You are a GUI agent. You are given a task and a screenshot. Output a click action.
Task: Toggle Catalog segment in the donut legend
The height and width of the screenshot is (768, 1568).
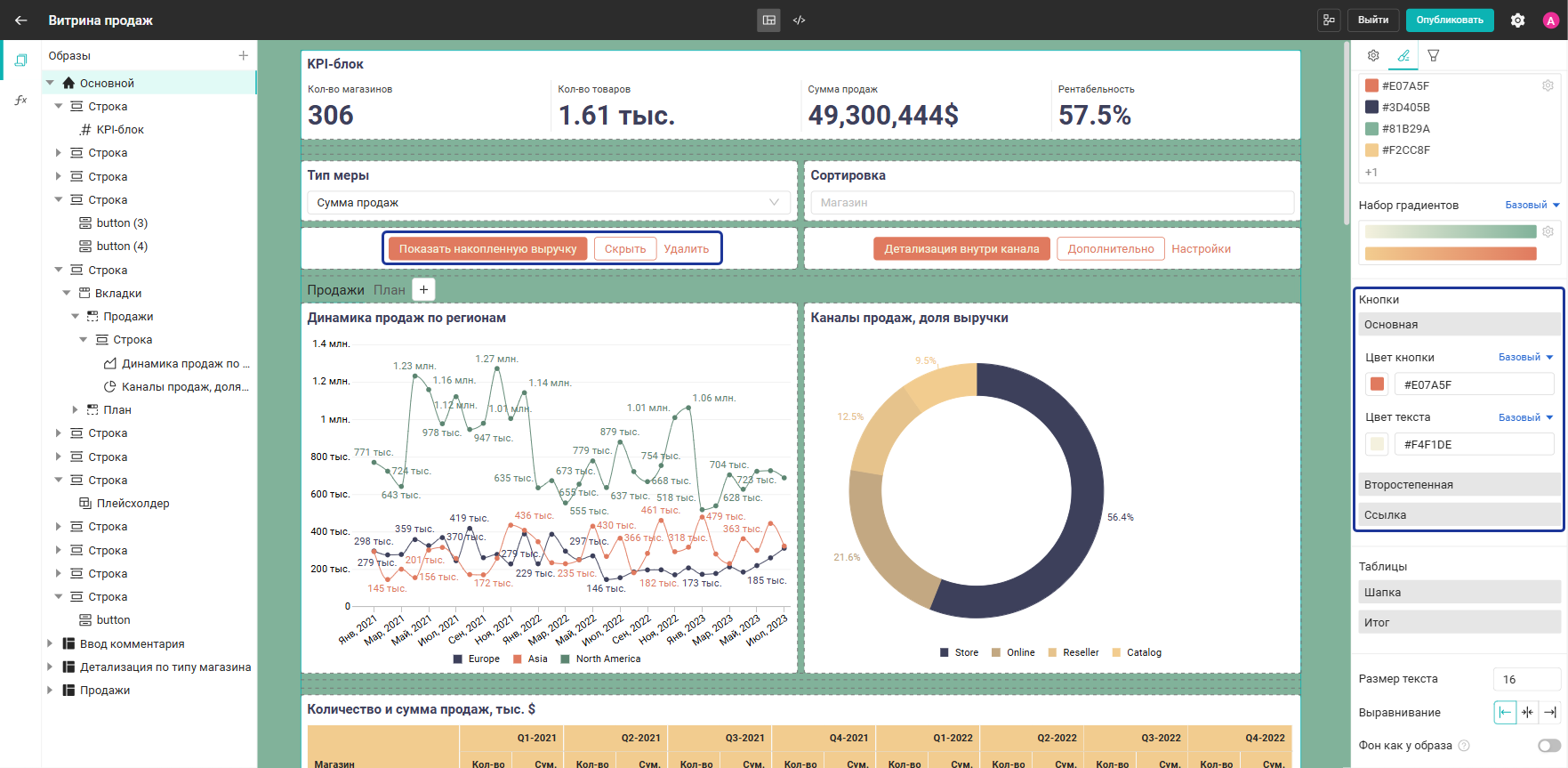point(1137,652)
